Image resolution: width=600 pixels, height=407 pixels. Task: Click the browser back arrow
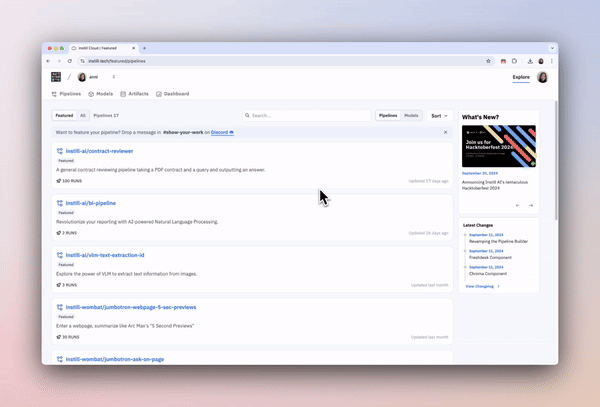[x=48, y=61]
